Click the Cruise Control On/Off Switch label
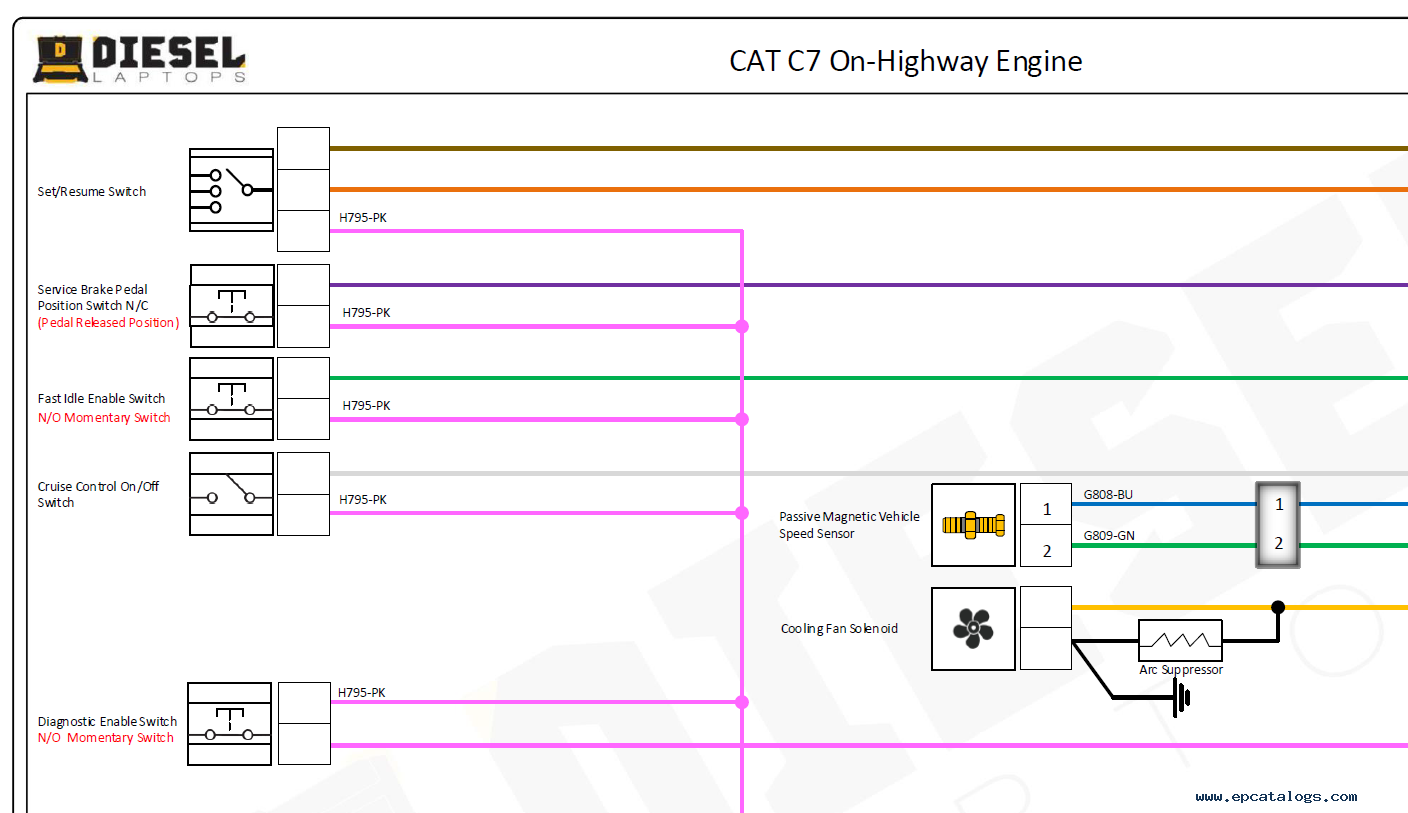1408x813 pixels. pos(98,494)
